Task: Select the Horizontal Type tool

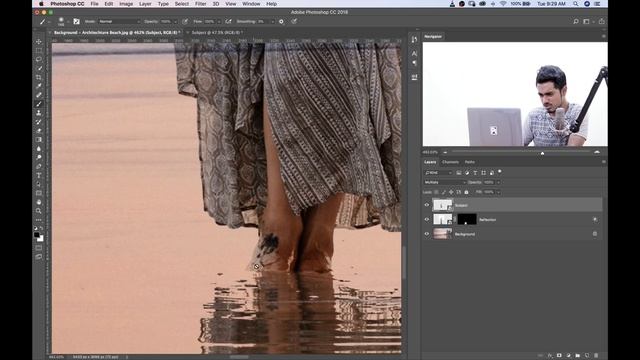Action: tap(39, 176)
